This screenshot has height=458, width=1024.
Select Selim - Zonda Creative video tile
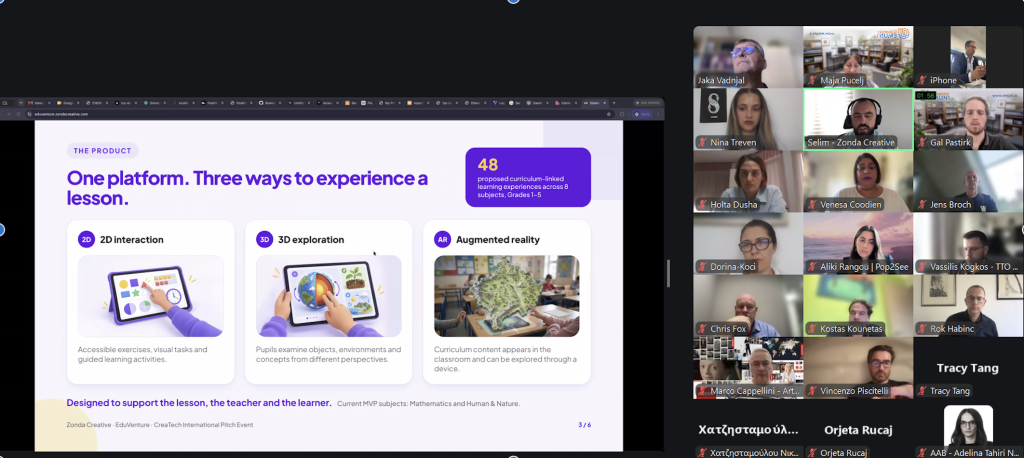(x=858, y=120)
